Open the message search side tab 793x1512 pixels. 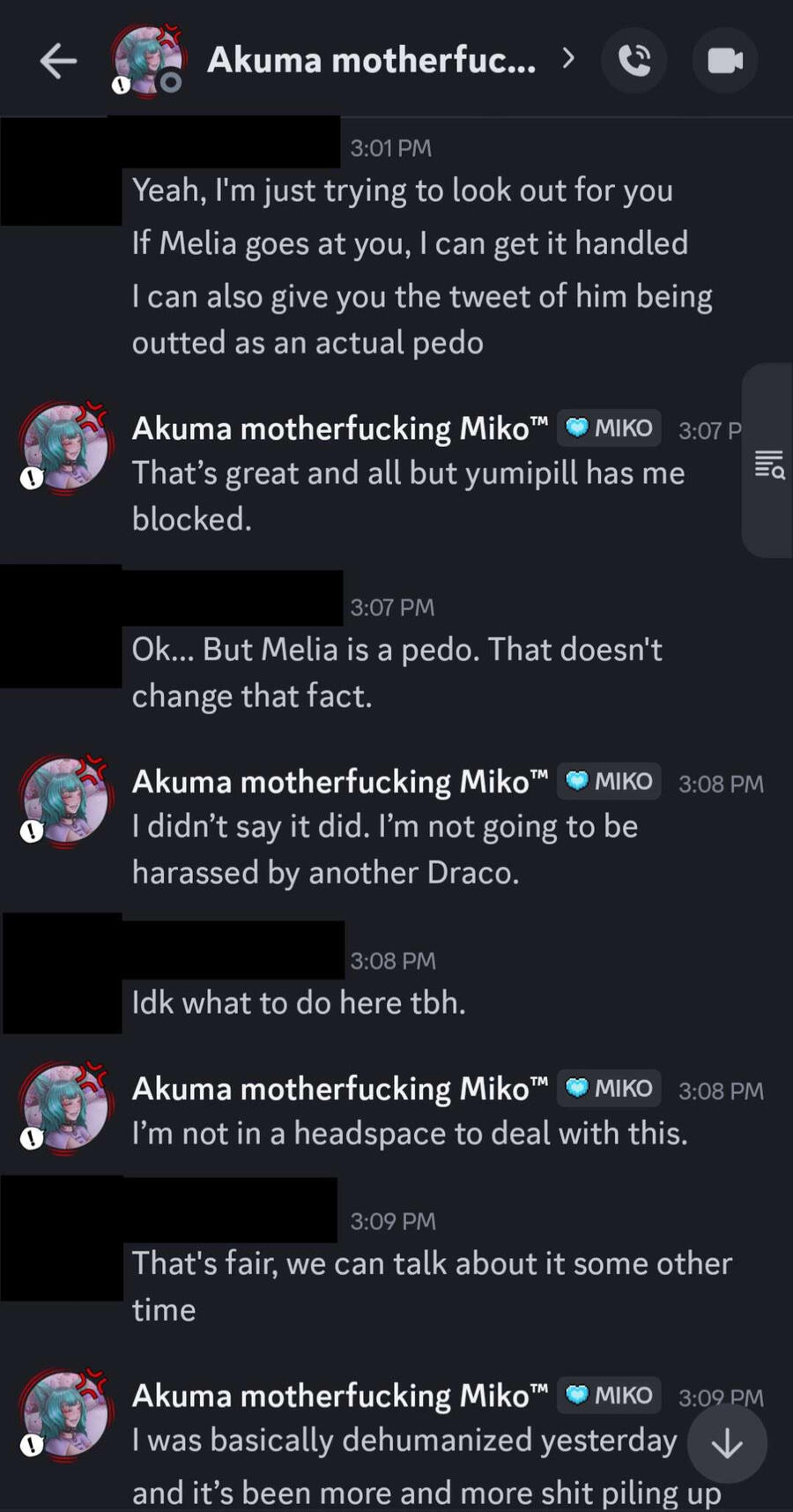[x=769, y=463]
